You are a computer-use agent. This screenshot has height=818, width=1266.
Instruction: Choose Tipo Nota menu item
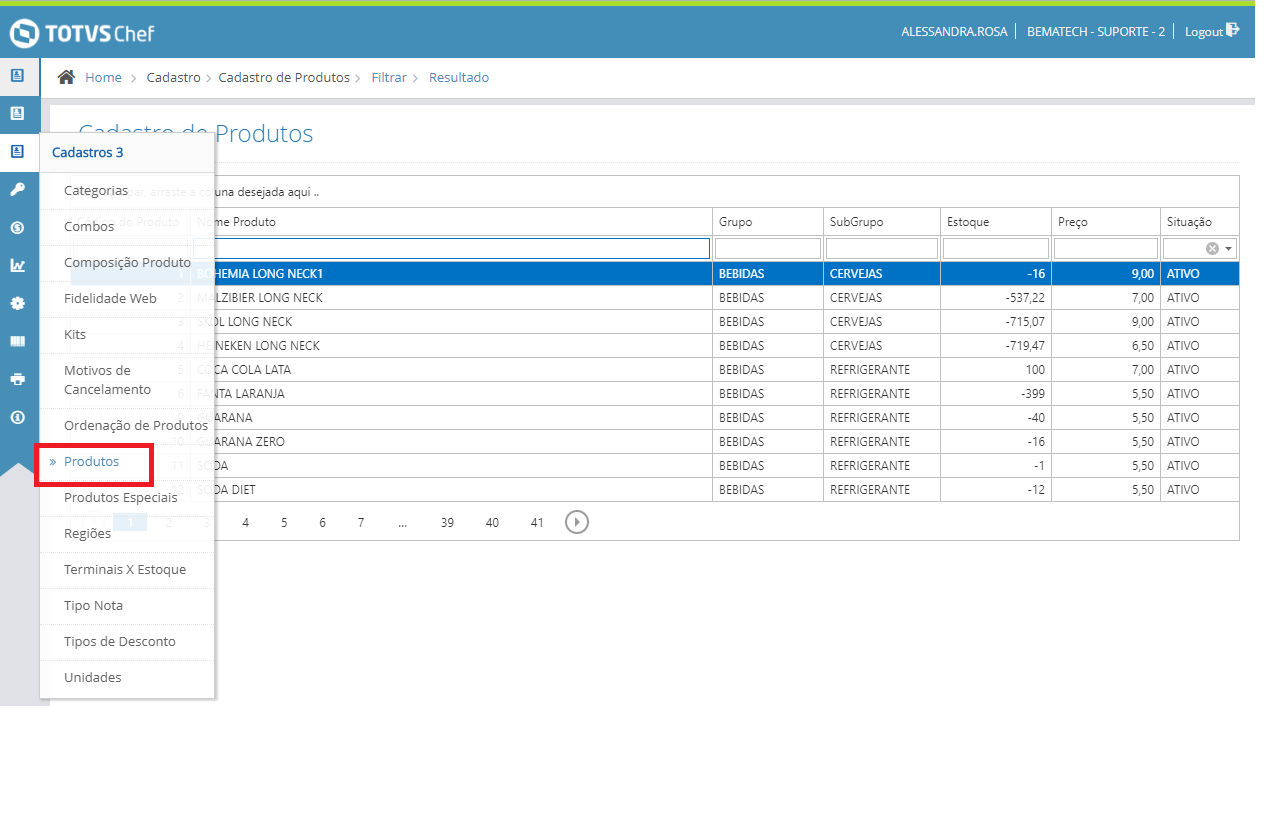[93, 605]
